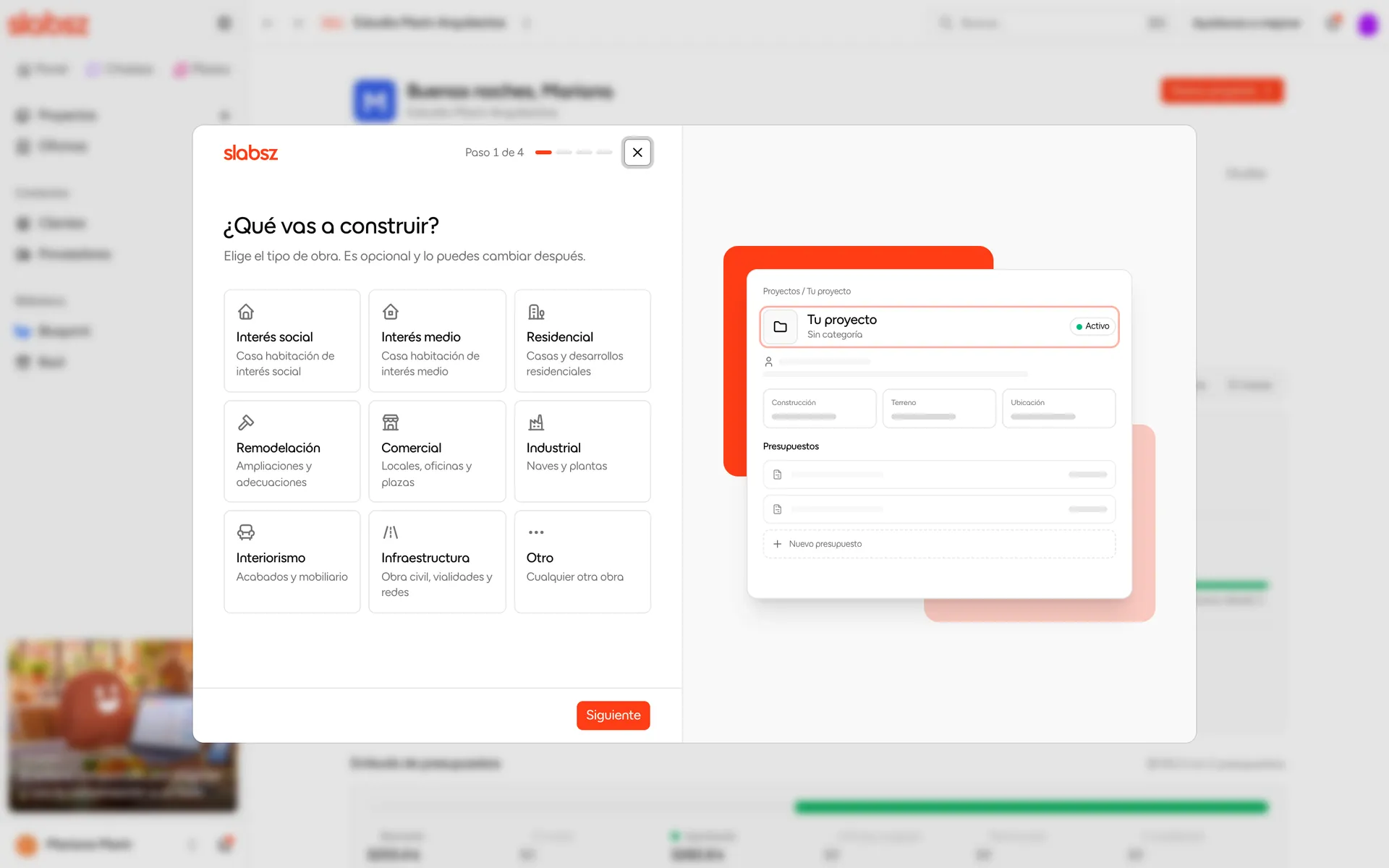Click the Terreno preview box
1389x868 pixels.
coord(939,409)
